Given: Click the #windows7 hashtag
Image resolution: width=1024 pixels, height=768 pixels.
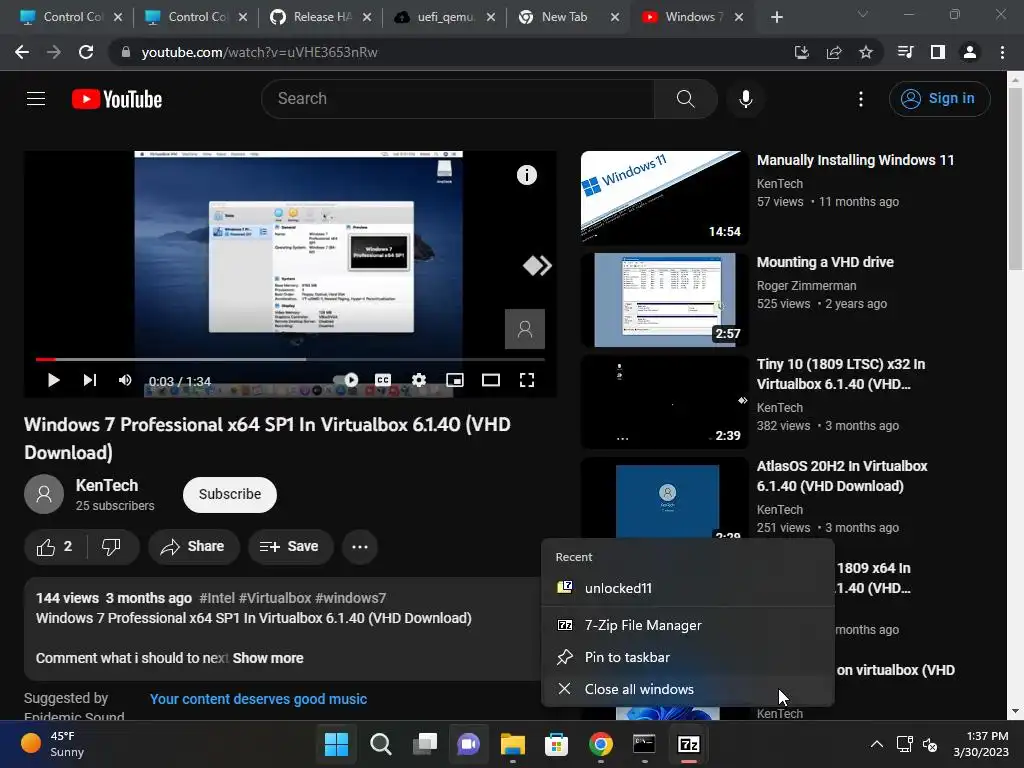Looking at the screenshot, I should 351,598.
